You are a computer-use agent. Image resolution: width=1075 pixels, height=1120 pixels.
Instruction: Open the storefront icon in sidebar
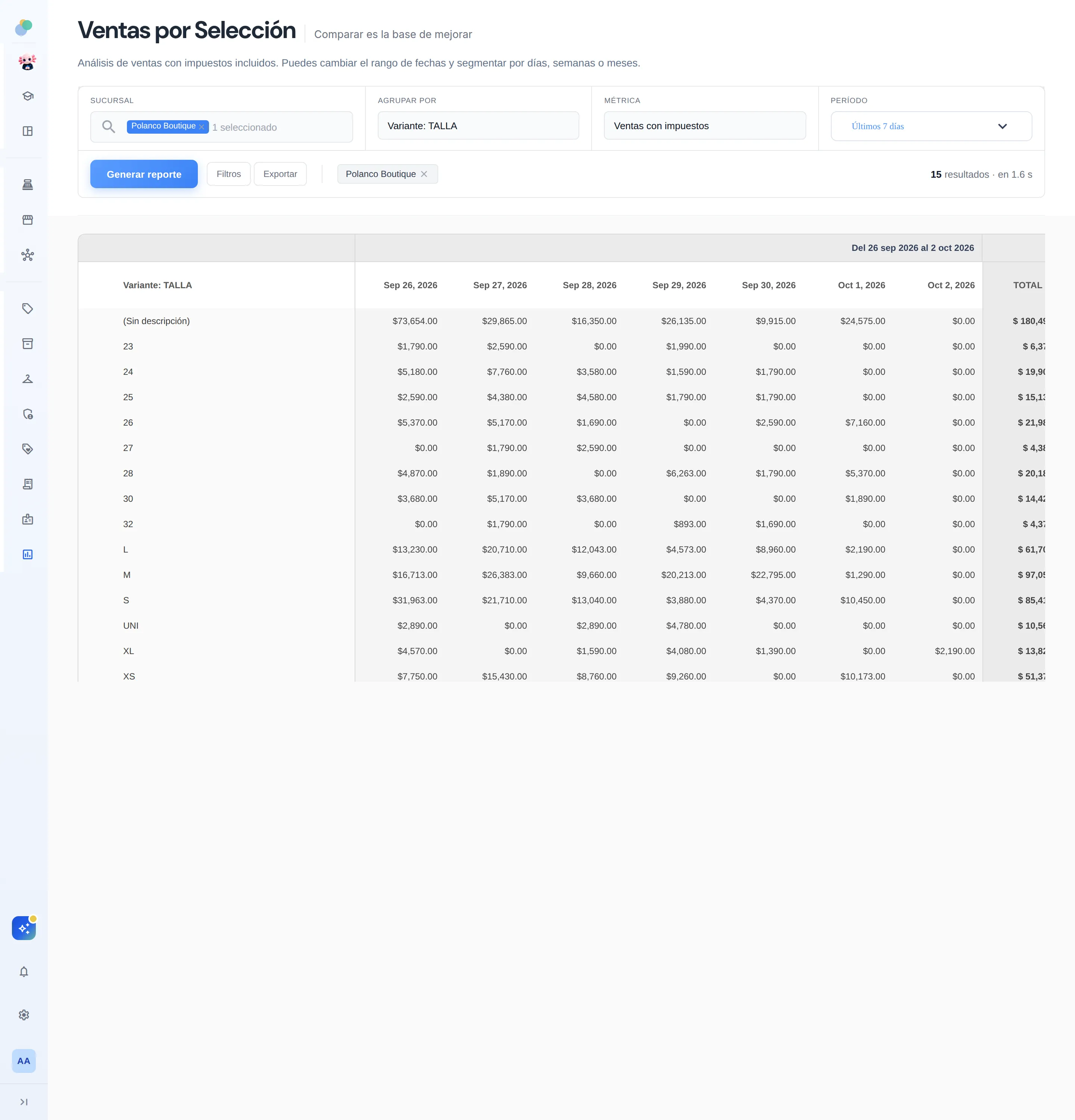27,220
